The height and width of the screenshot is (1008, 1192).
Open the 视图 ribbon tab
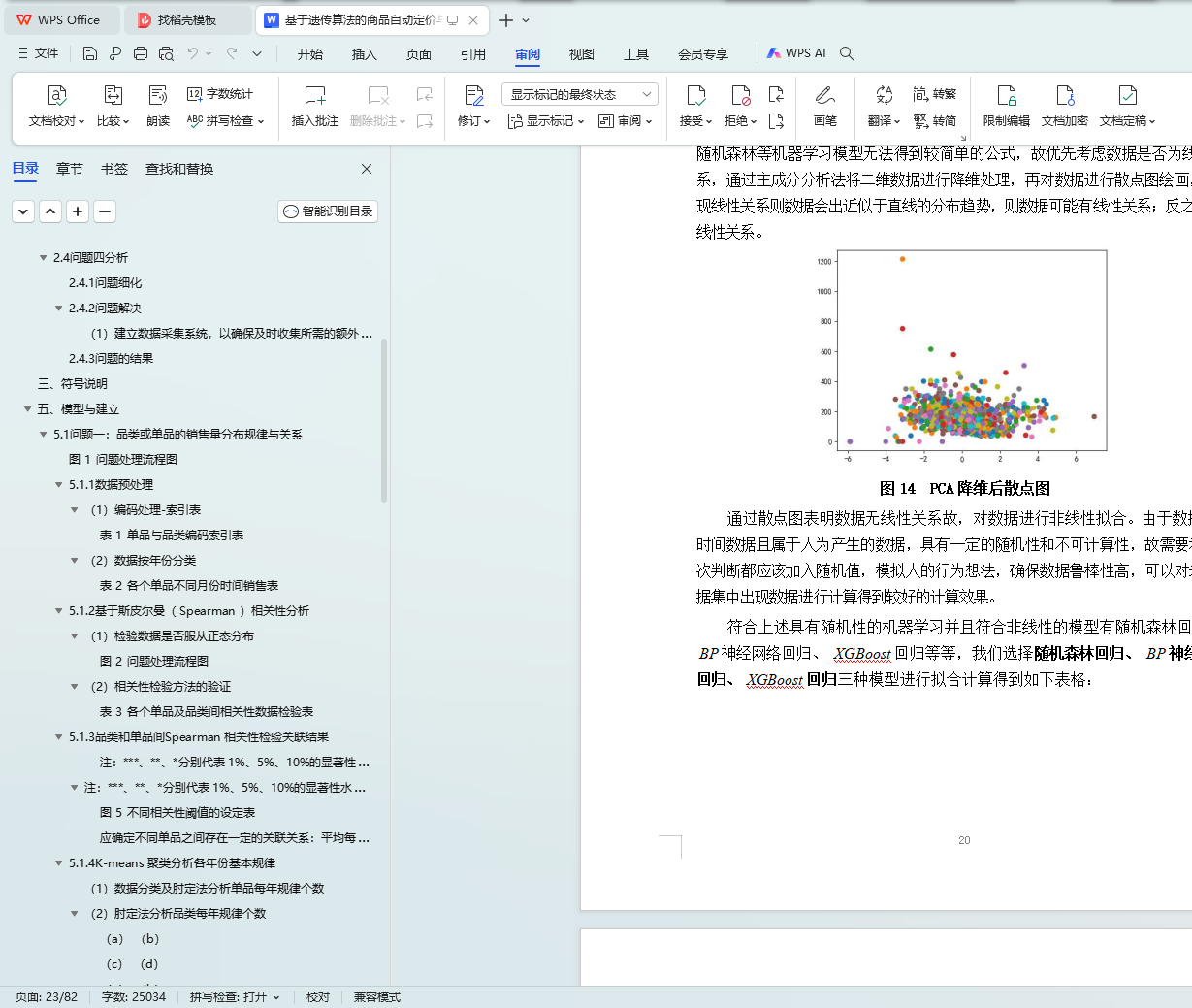click(582, 53)
